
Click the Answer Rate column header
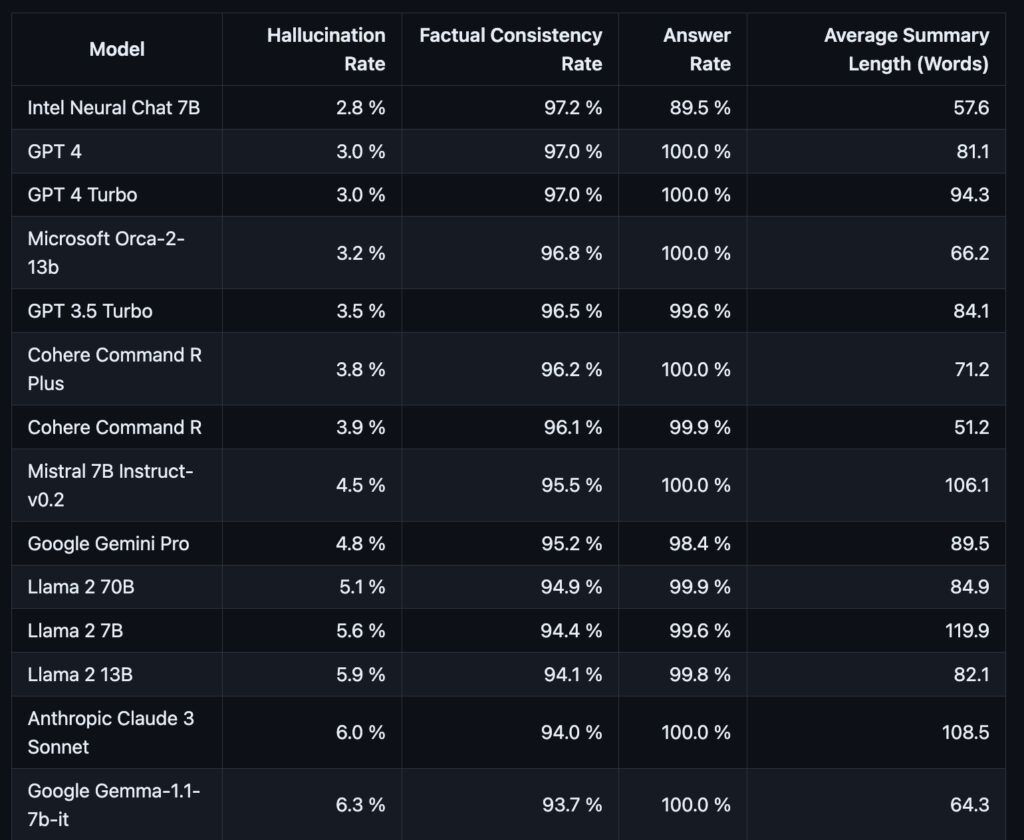697,49
